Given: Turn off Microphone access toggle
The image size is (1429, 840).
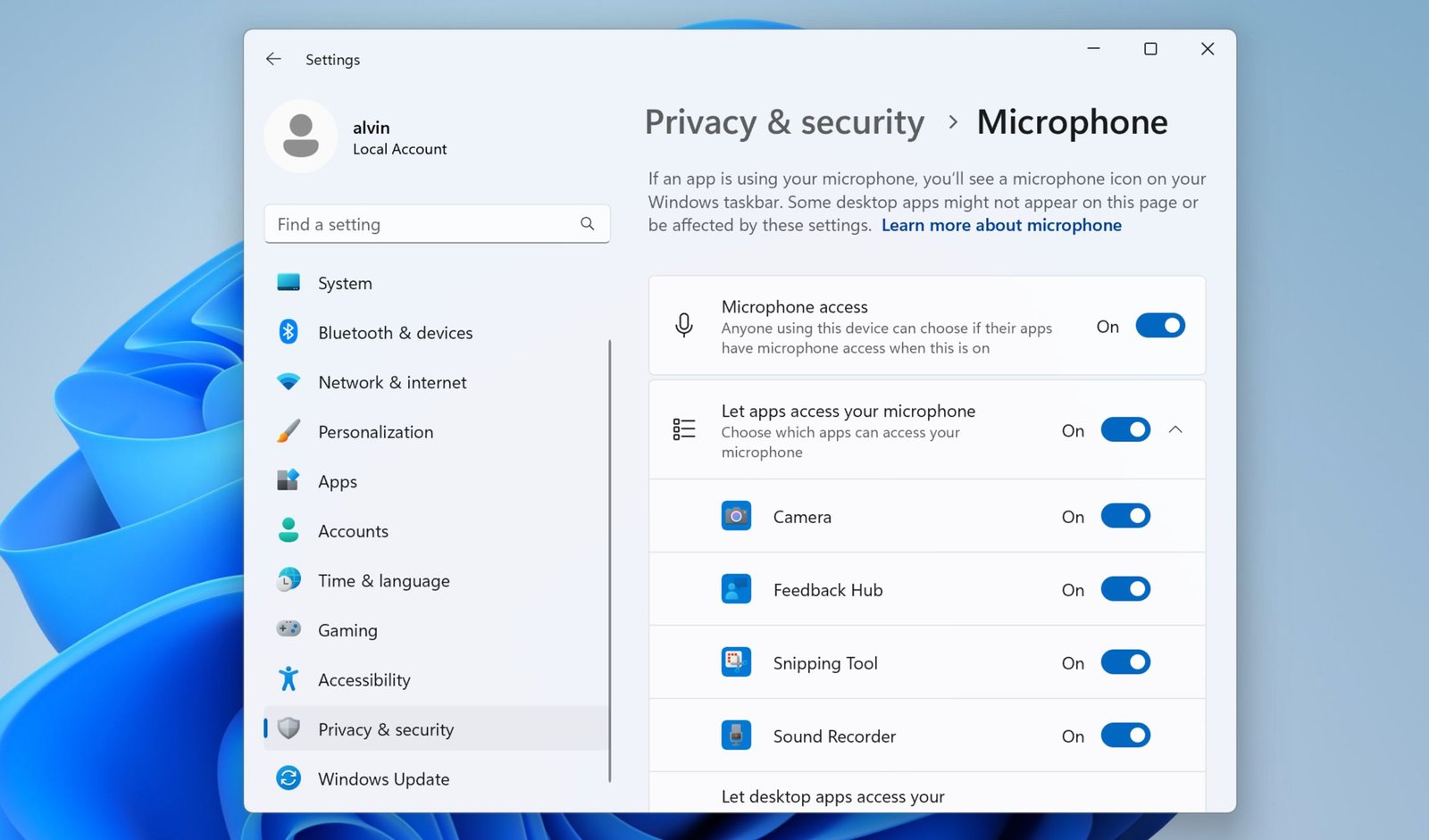Looking at the screenshot, I should (1160, 326).
